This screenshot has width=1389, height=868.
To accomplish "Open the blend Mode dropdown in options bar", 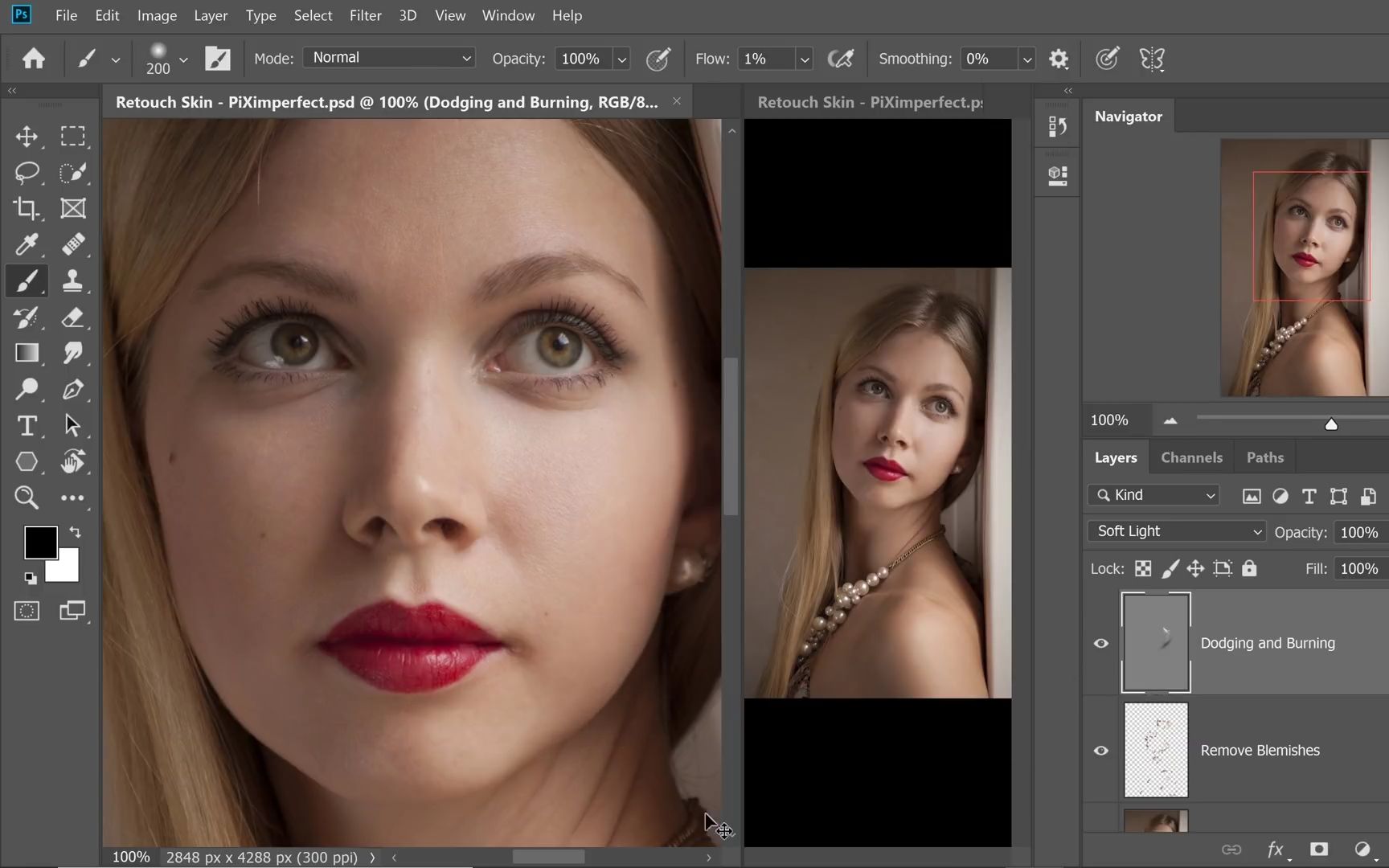I will point(389,57).
